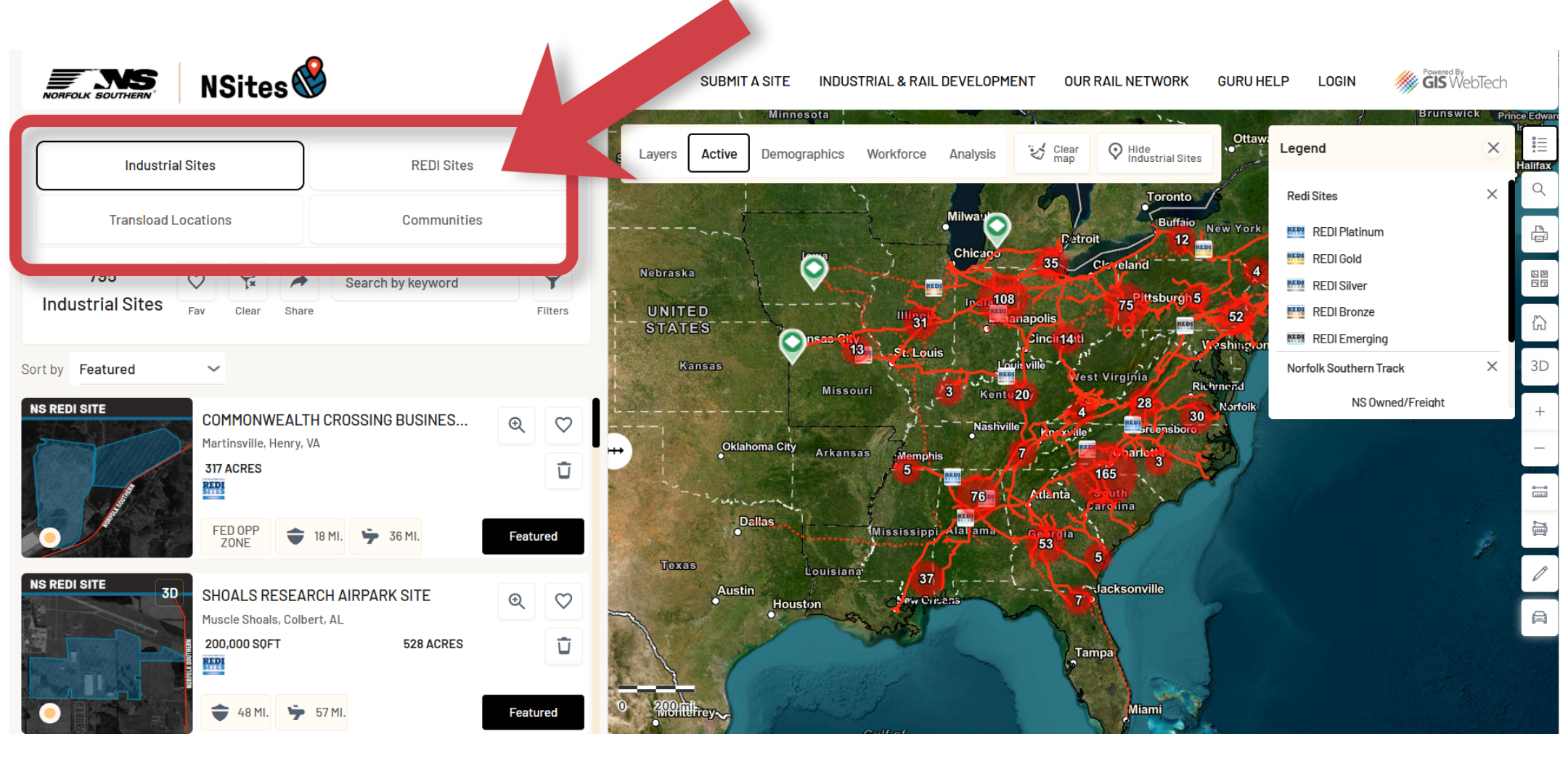The height and width of the screenshot is (784, 1568).
Task: Click REDI Platinum in the legend
Action: (x=1335, y=232)
